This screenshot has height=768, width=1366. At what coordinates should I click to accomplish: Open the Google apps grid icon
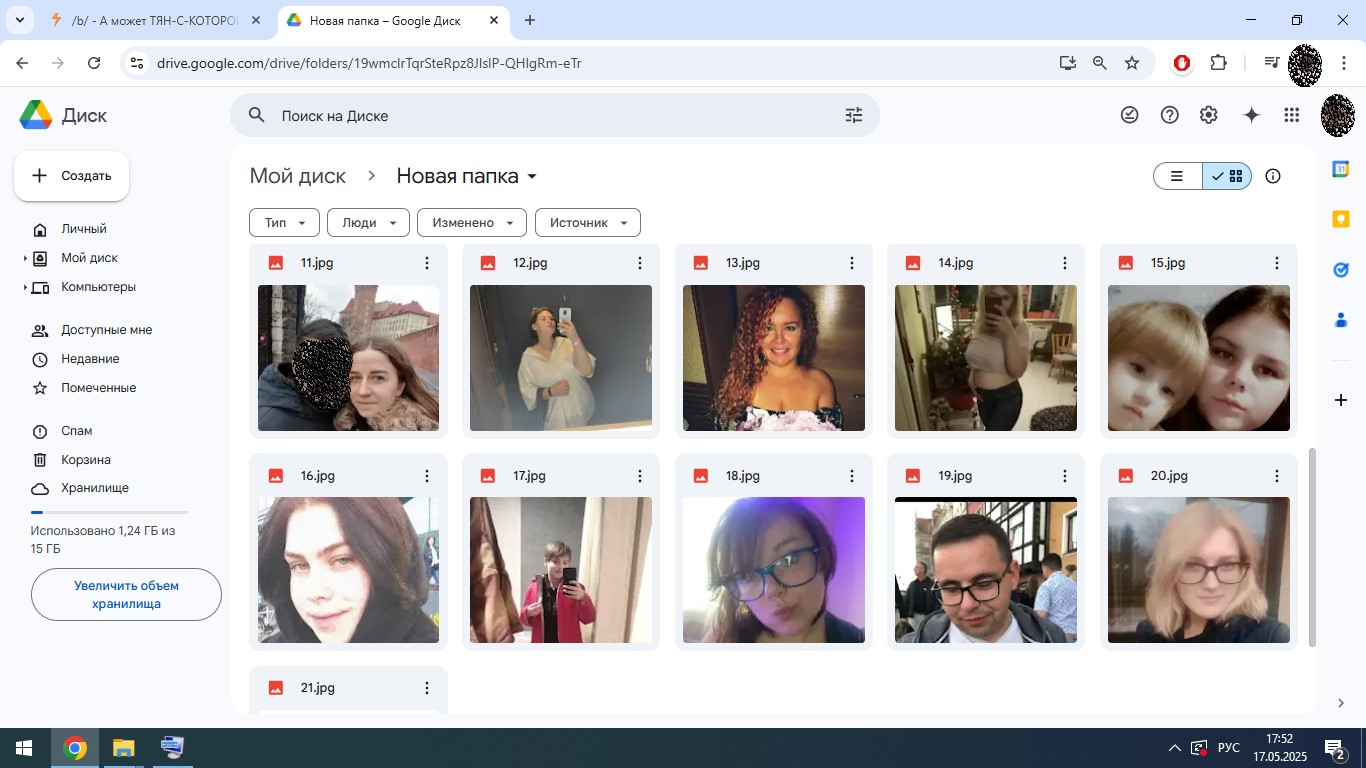pyautogui.click(x=1291, y=115)
